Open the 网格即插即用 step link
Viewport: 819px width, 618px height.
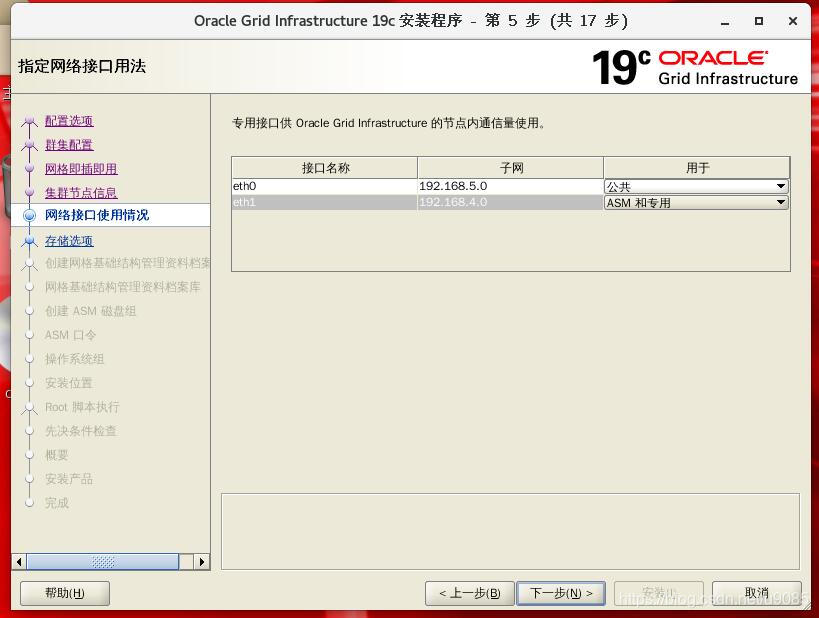(x=81, y=169)
